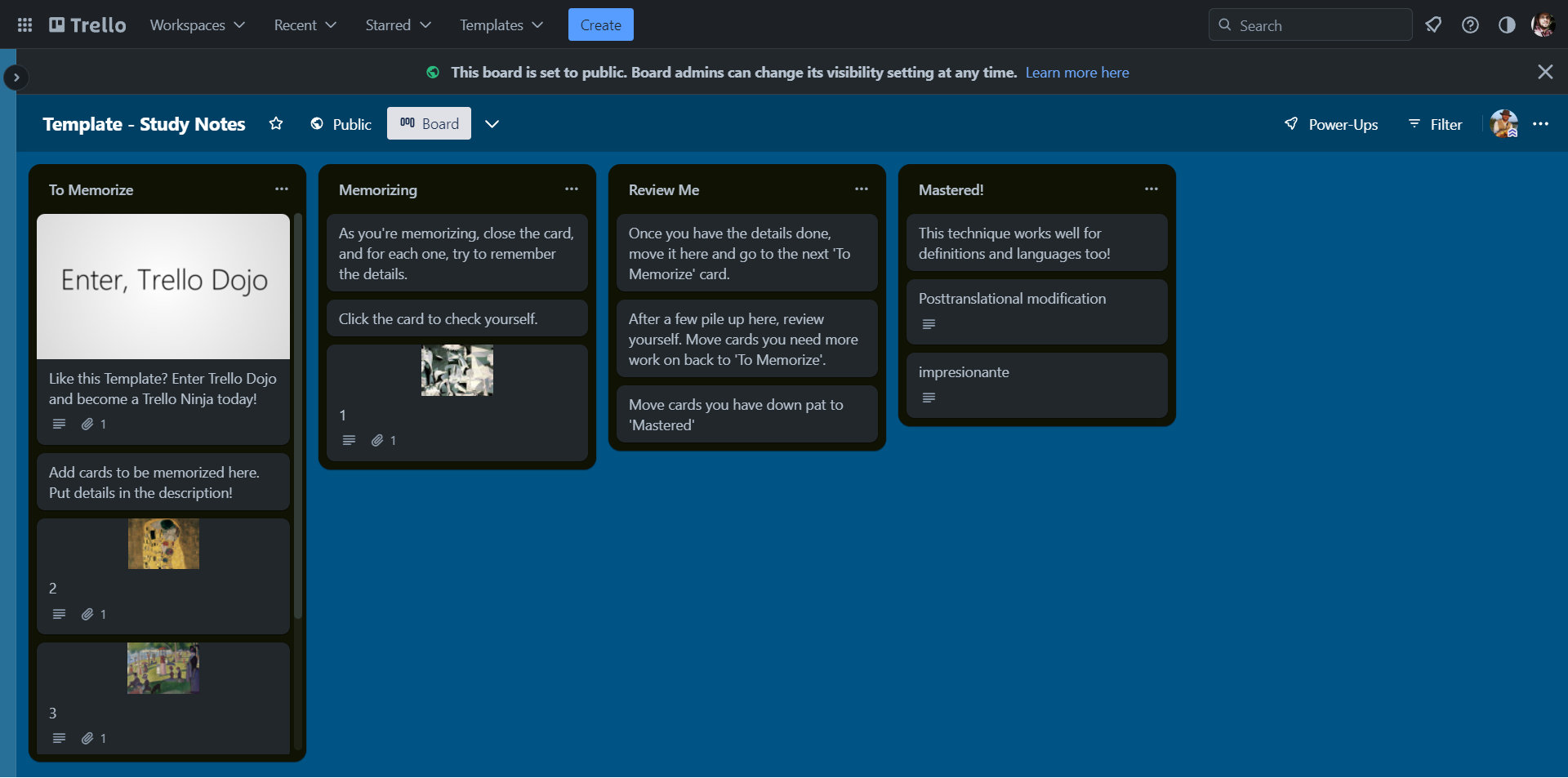Open the board's three-dot menu
Screen dimensions: 1568x778
(1540, 124)
